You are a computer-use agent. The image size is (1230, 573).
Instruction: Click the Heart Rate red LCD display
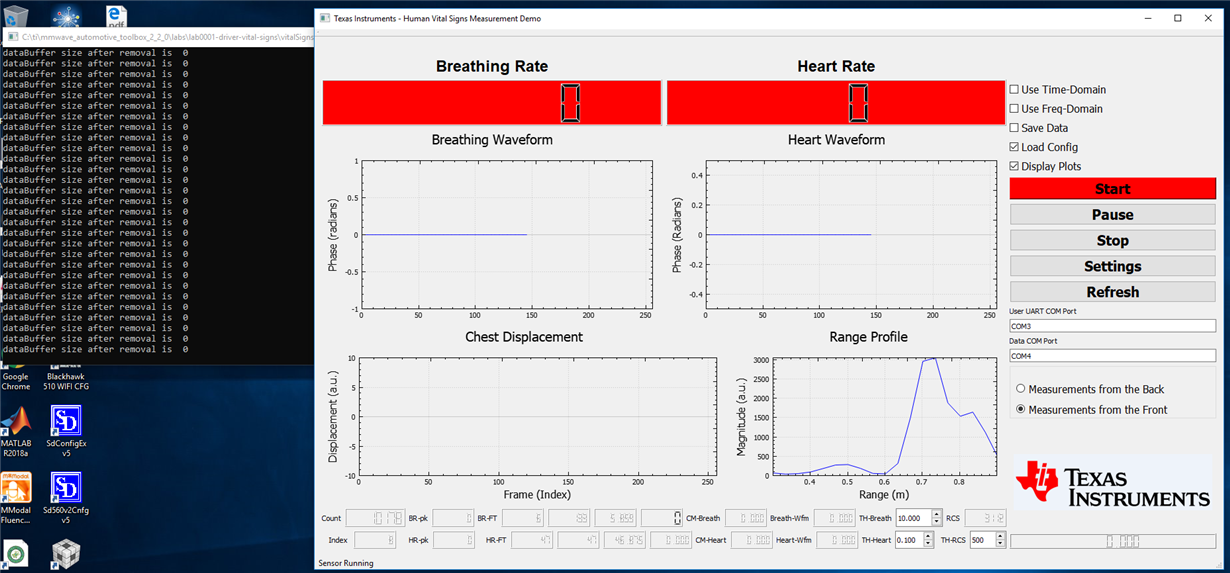click(x=836, y=102)
